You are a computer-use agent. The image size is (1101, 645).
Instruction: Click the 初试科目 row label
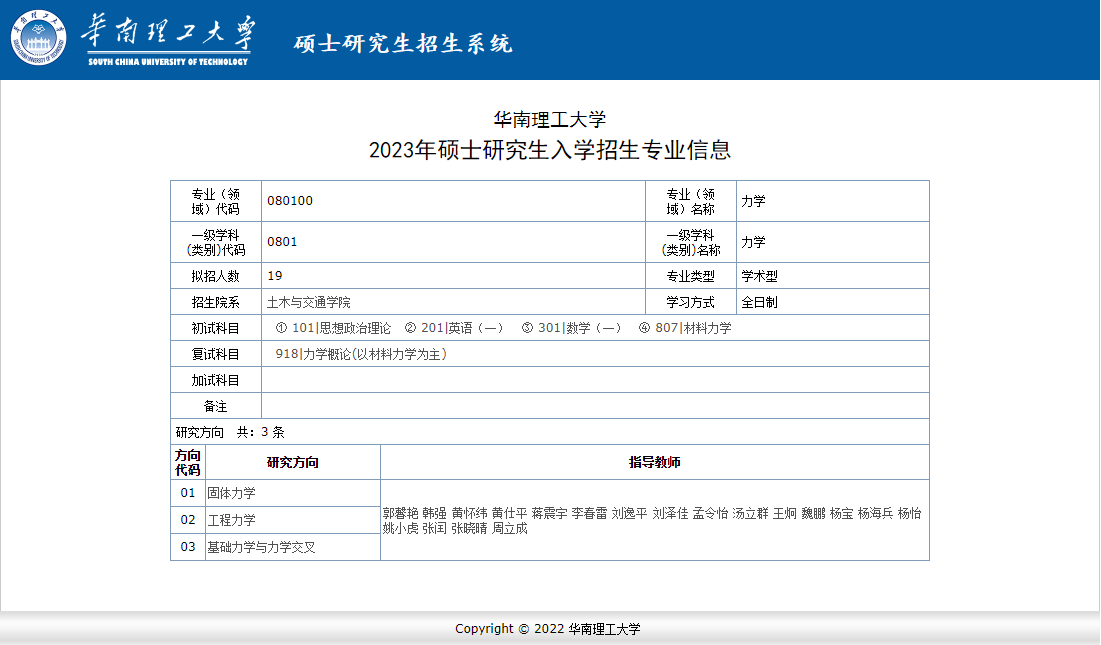point(216,328)
